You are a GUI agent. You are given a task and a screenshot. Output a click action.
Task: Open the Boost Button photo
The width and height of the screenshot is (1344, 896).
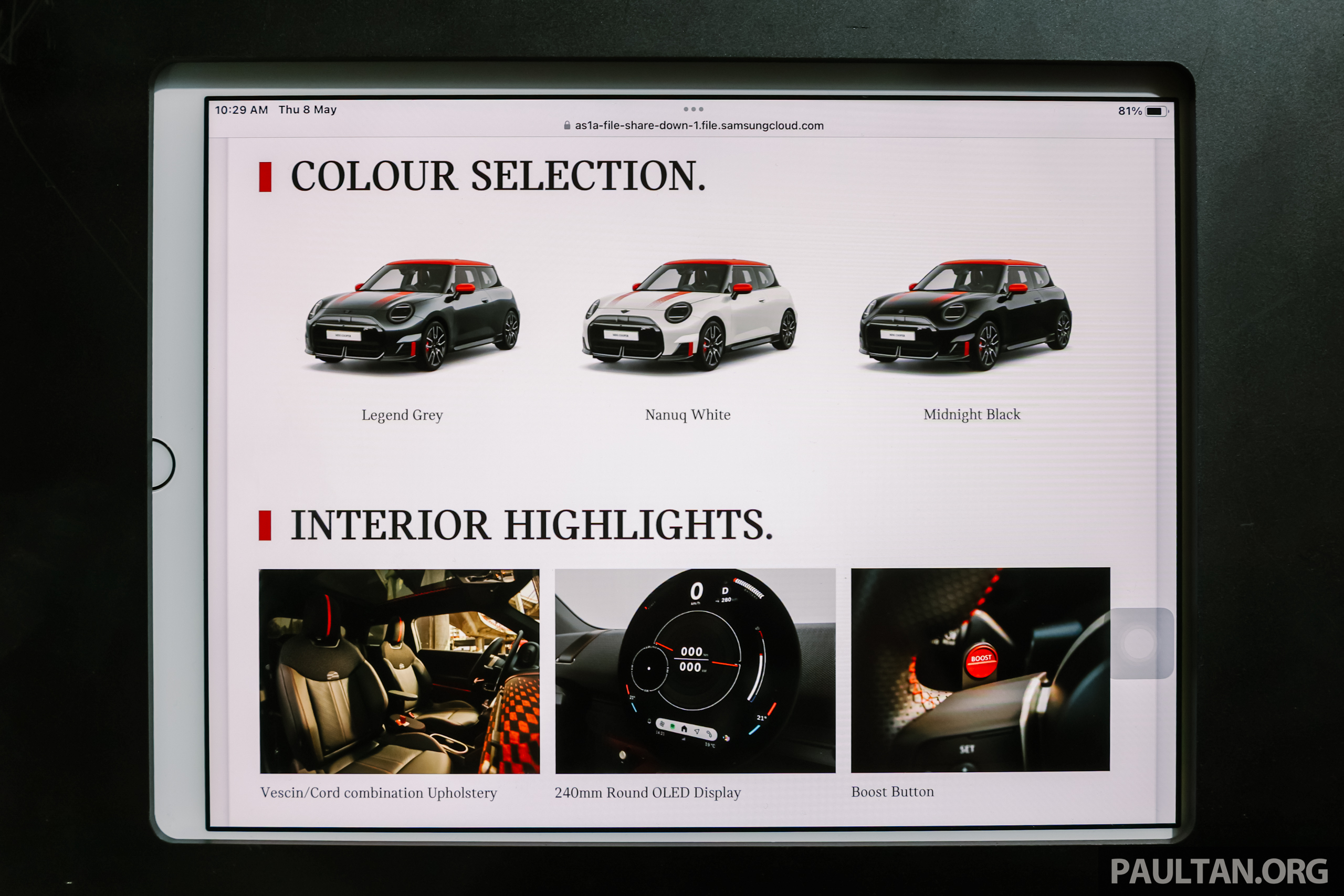tap(980, 670)
